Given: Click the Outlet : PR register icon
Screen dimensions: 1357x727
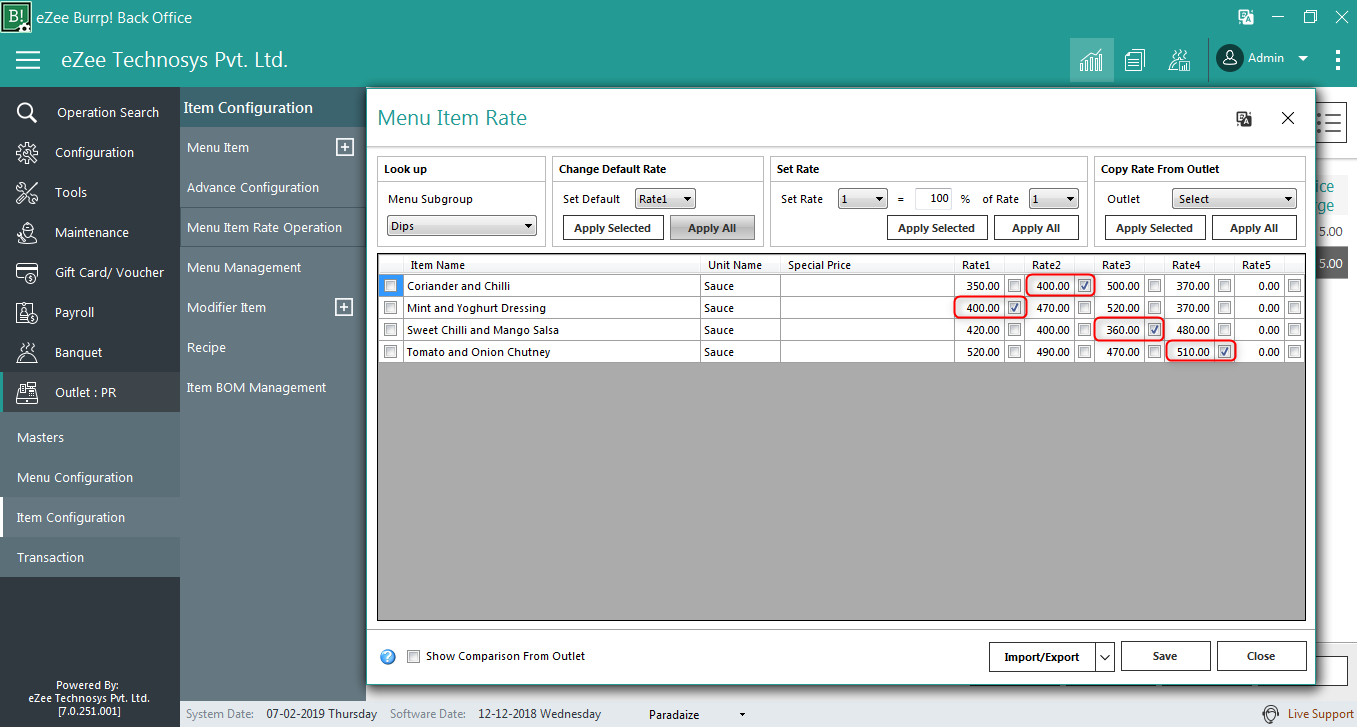Looking at the screenshot, I should pos(27,393).
